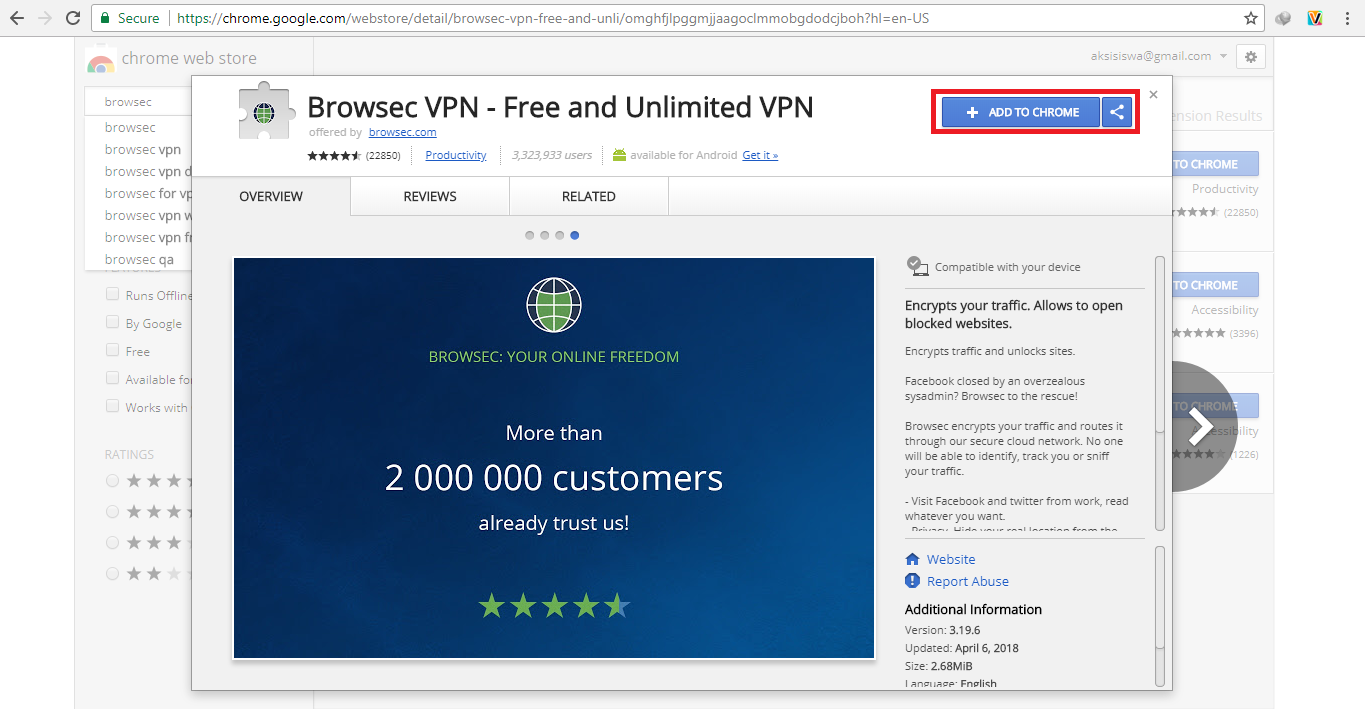Toggle the By Google checkbox

(x=113, y=323)
